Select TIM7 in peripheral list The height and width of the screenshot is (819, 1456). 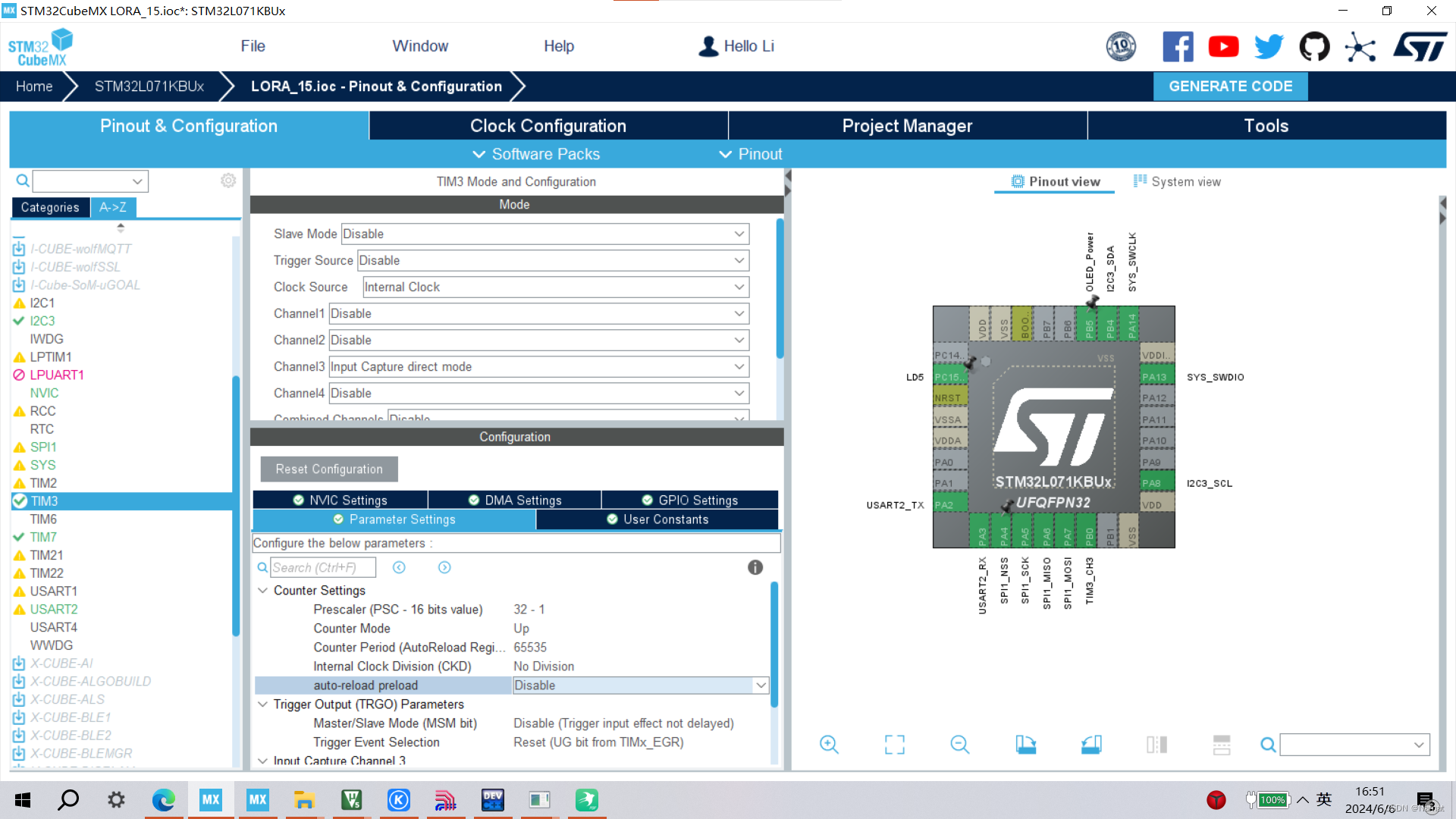[43, 537]
